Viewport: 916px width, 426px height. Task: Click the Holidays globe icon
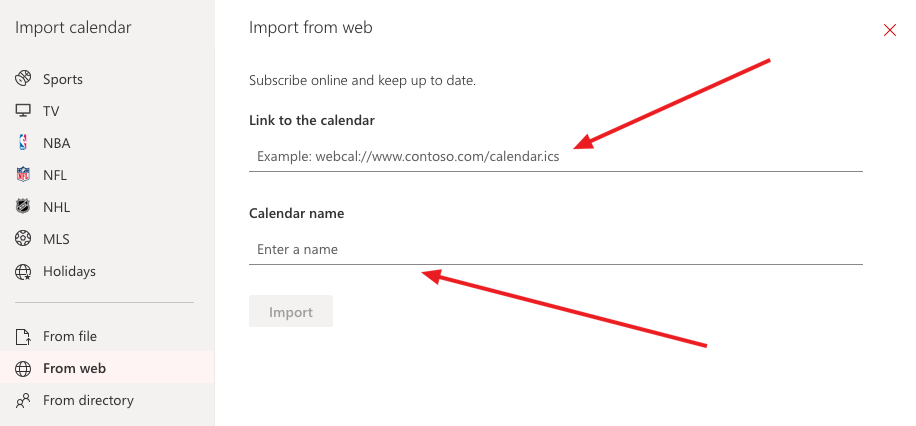(23, 271)
